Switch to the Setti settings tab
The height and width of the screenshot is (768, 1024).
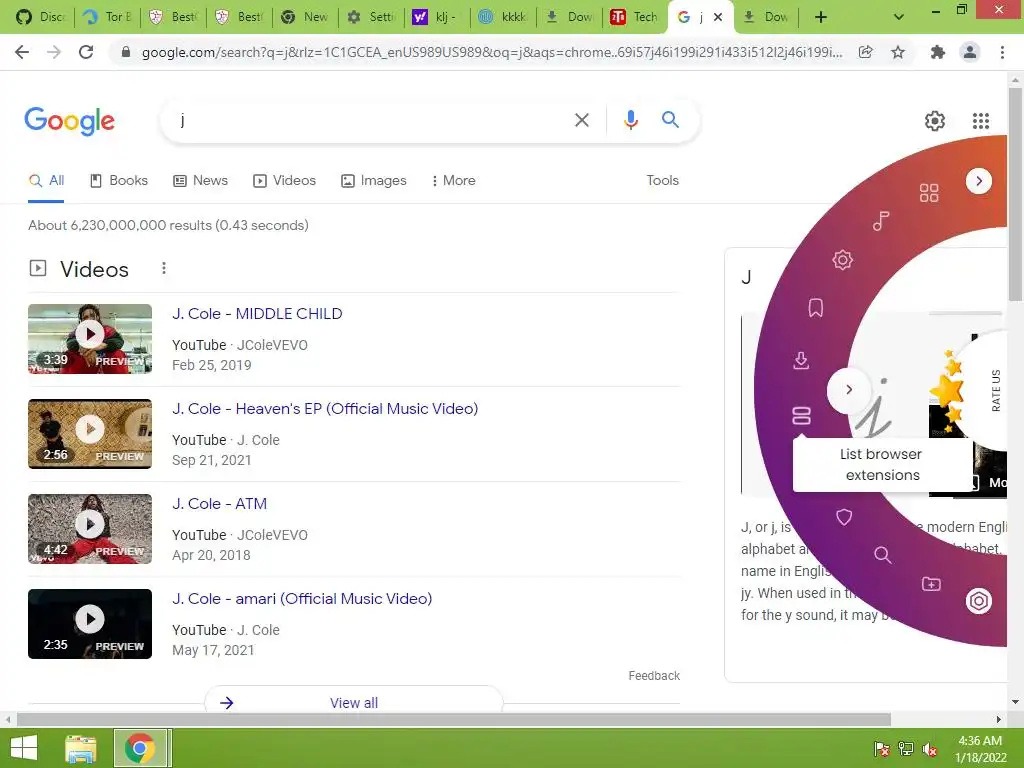click(370, 17)
